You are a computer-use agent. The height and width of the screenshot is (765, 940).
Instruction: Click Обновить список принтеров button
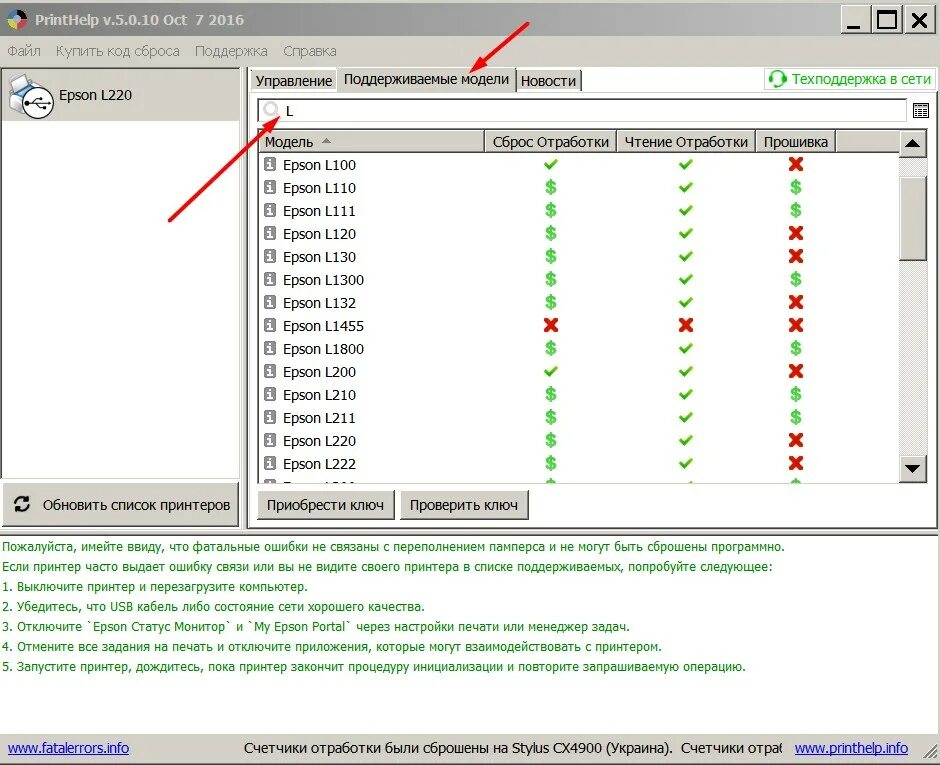[x=120, y=505]
